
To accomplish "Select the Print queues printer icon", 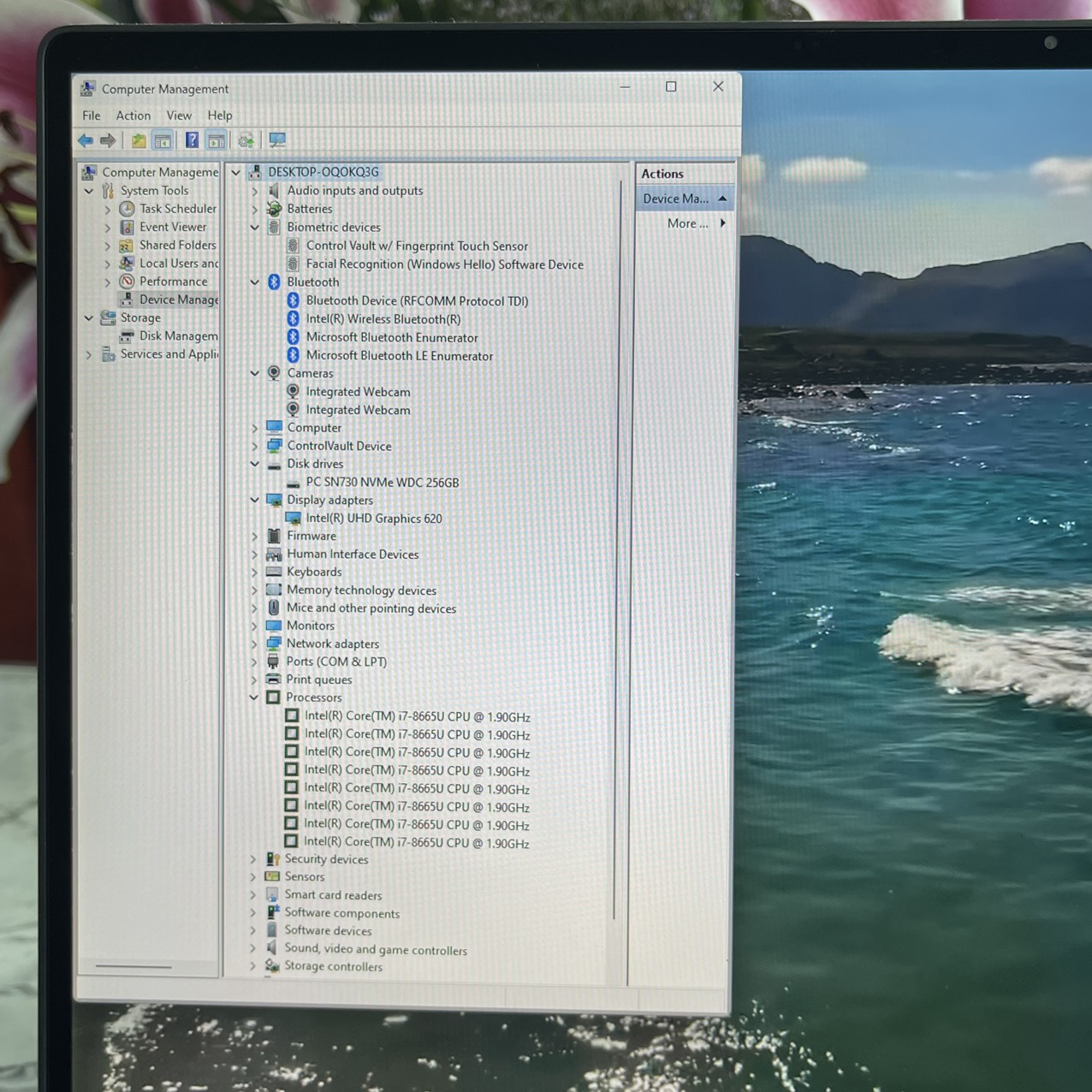I will coord(273,680).
